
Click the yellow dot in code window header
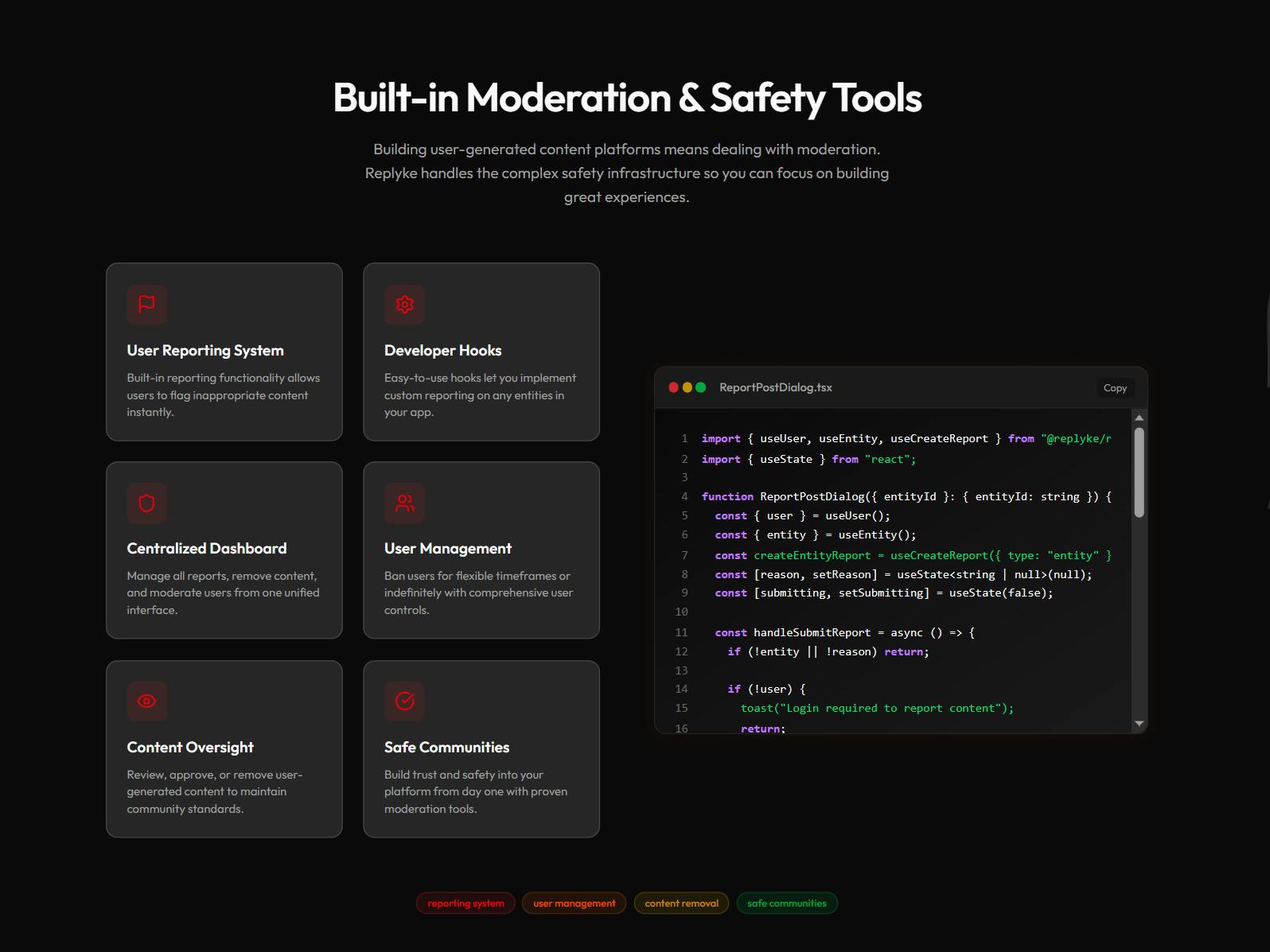[x=687, y=387]
